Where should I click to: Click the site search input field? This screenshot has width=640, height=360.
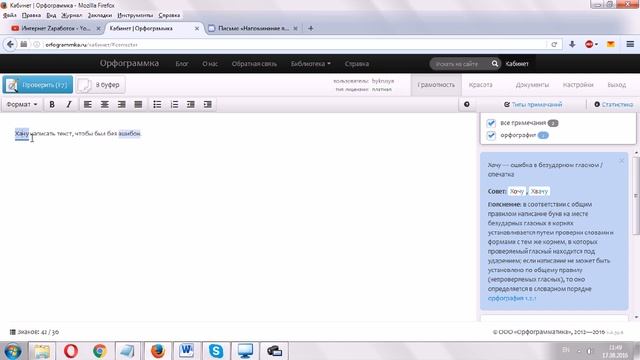point(459,64)
